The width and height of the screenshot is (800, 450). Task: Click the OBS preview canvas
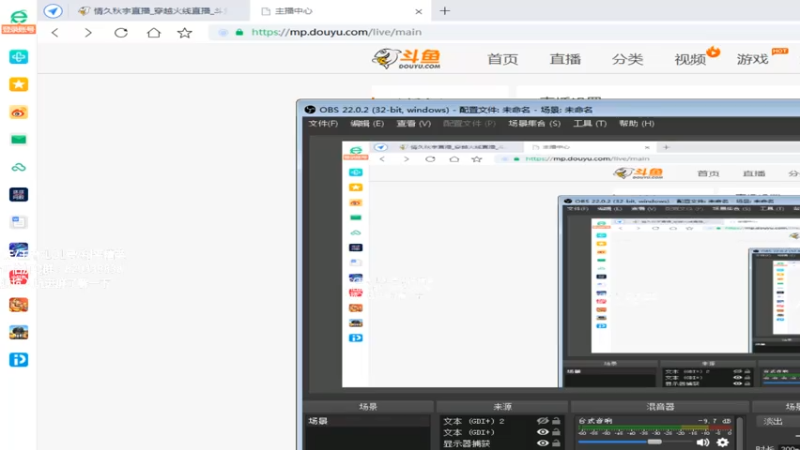[x=571, y=264]
